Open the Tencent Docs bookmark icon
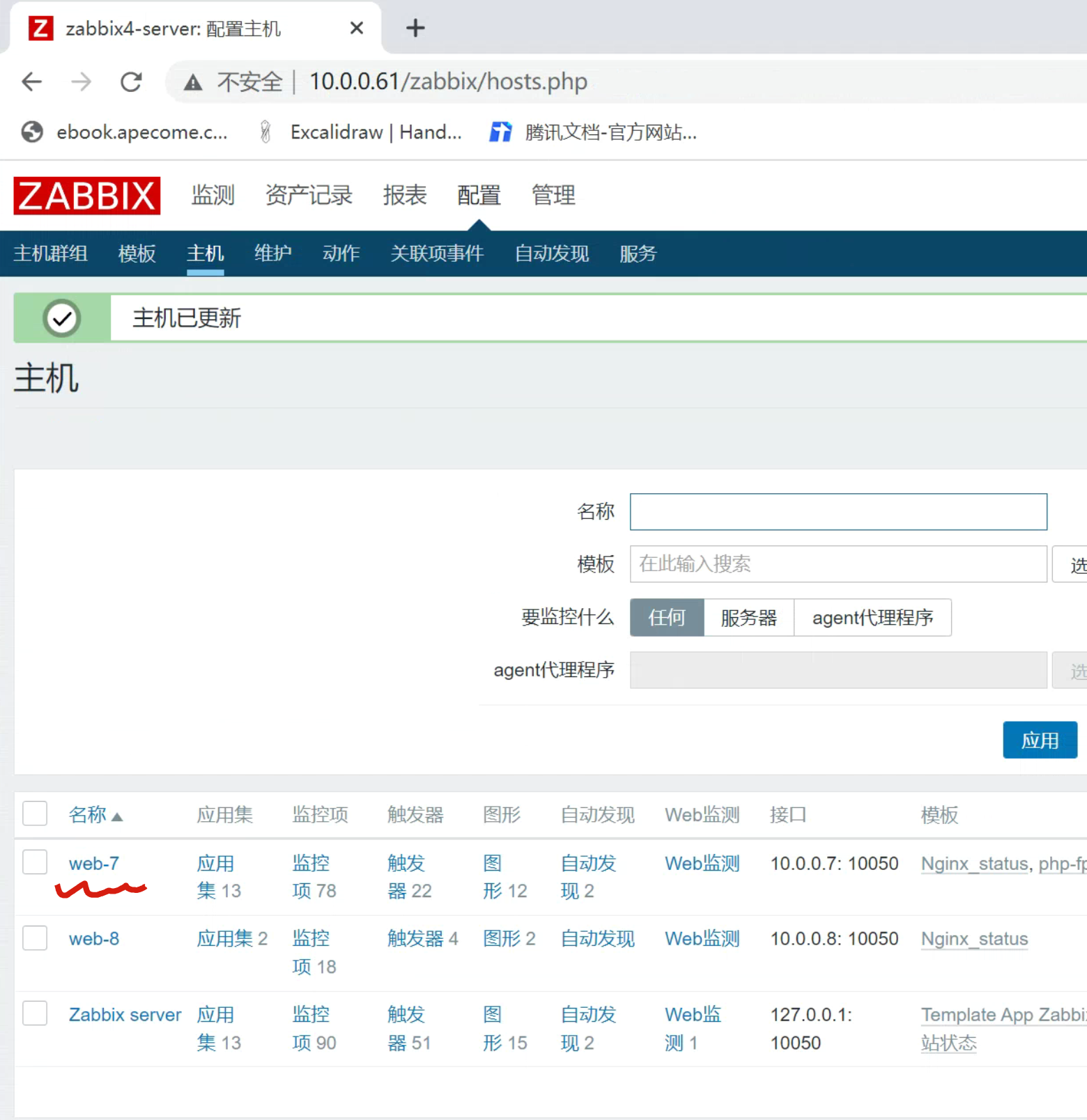The width and height of the screenshot is (1087, 1120). click(500, 132)
